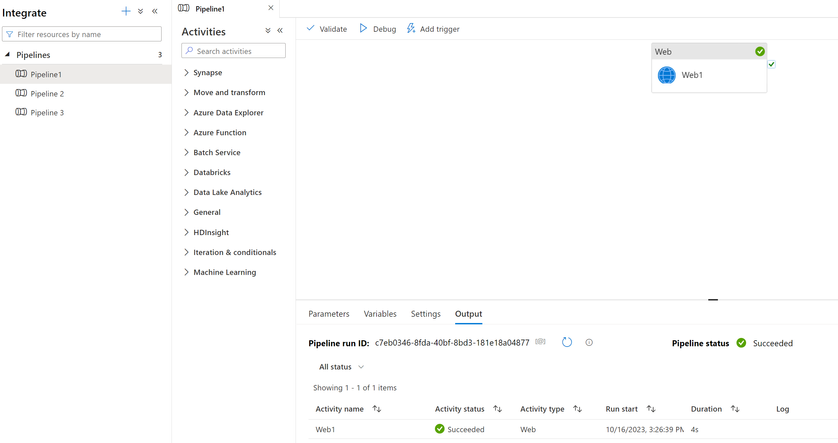
Task: Expand all resources in the Integrate pane
Action: pos(141,11)
